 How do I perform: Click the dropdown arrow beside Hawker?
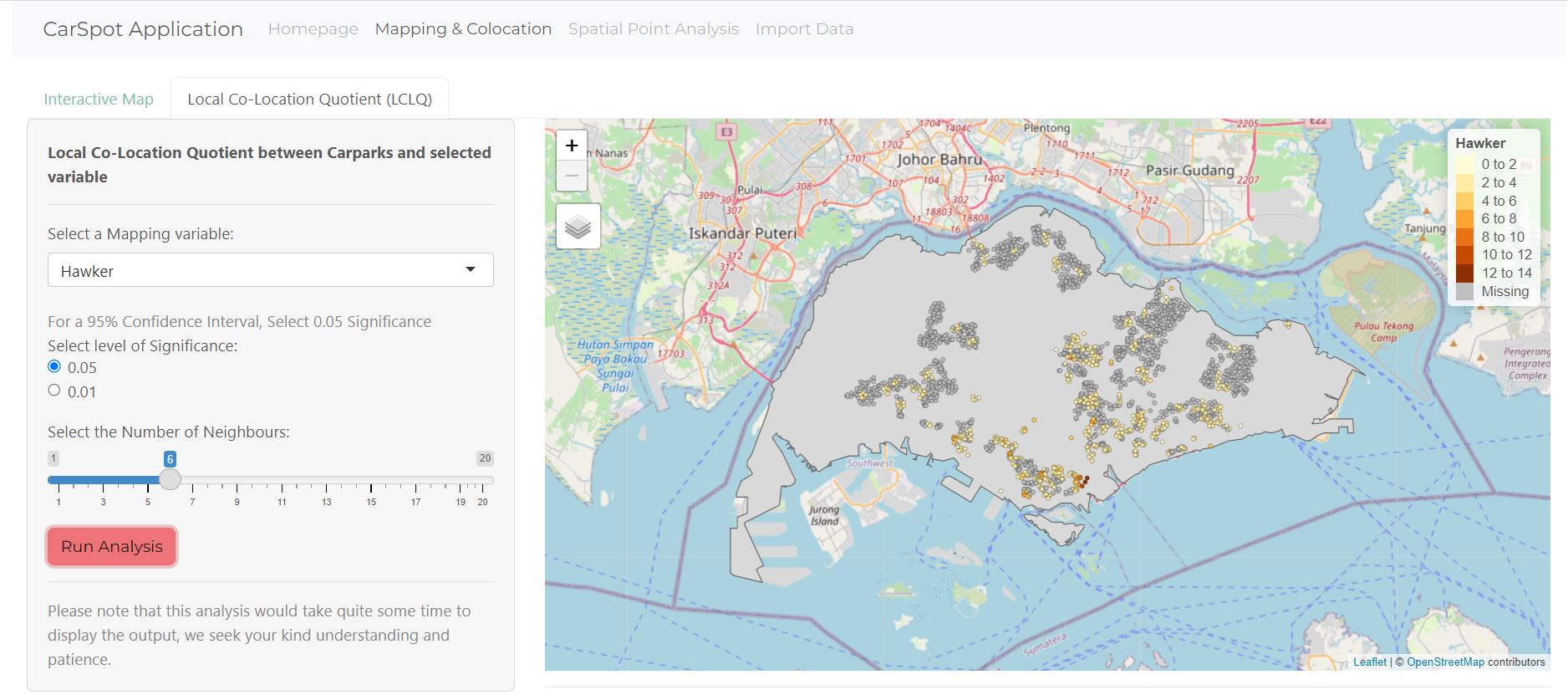(471, 269)
